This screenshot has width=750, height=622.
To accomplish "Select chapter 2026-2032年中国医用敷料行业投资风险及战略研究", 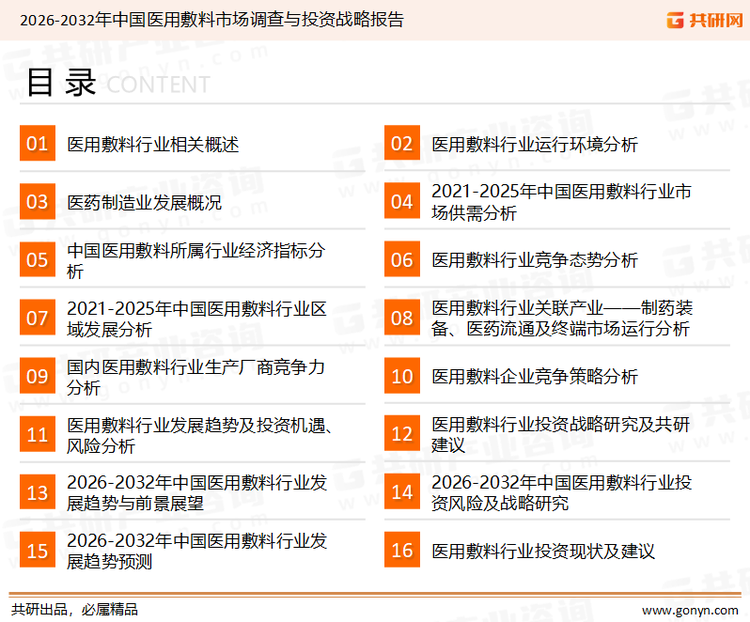I will point(562,493).
